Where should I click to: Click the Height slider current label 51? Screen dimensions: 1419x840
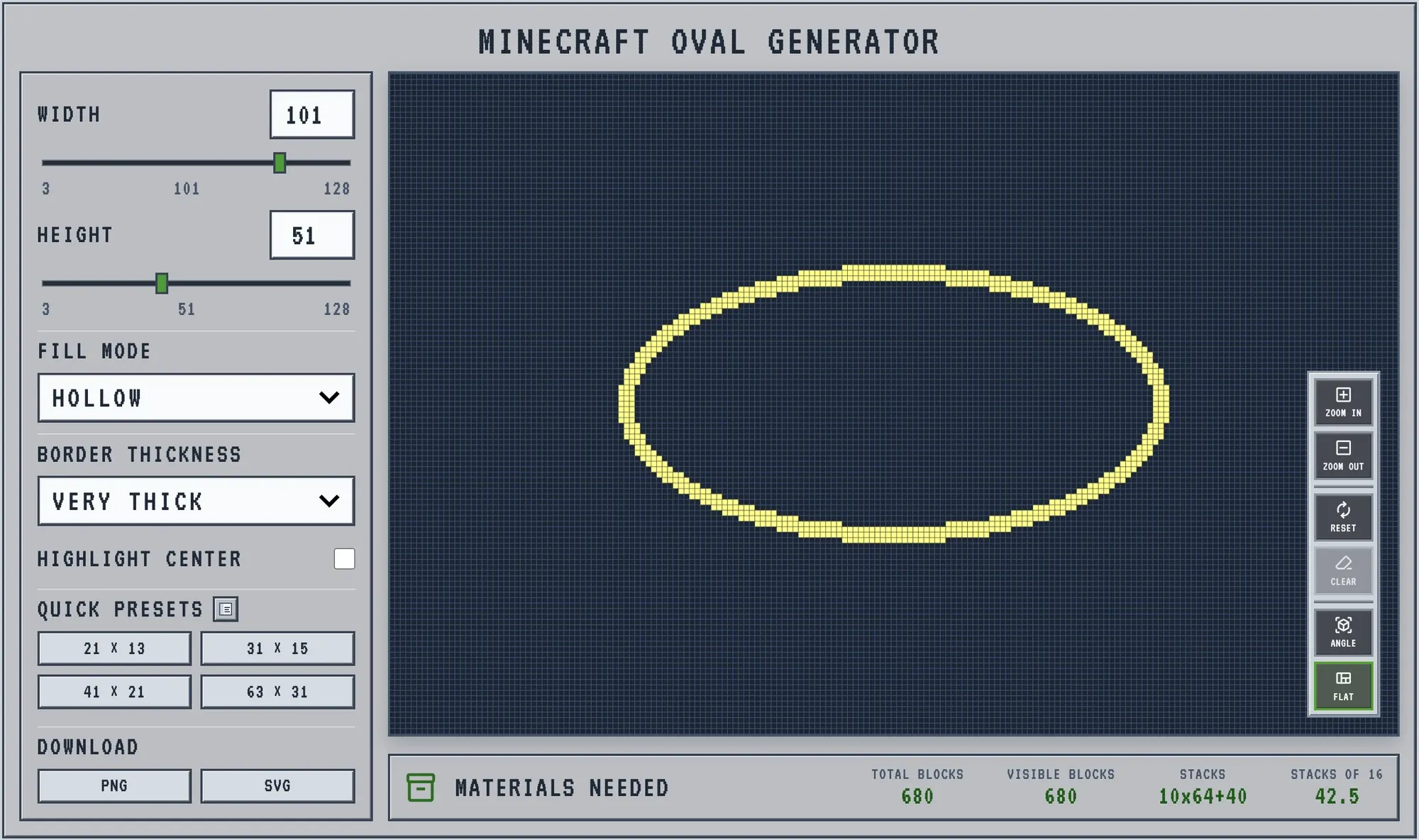click(187, 309)
